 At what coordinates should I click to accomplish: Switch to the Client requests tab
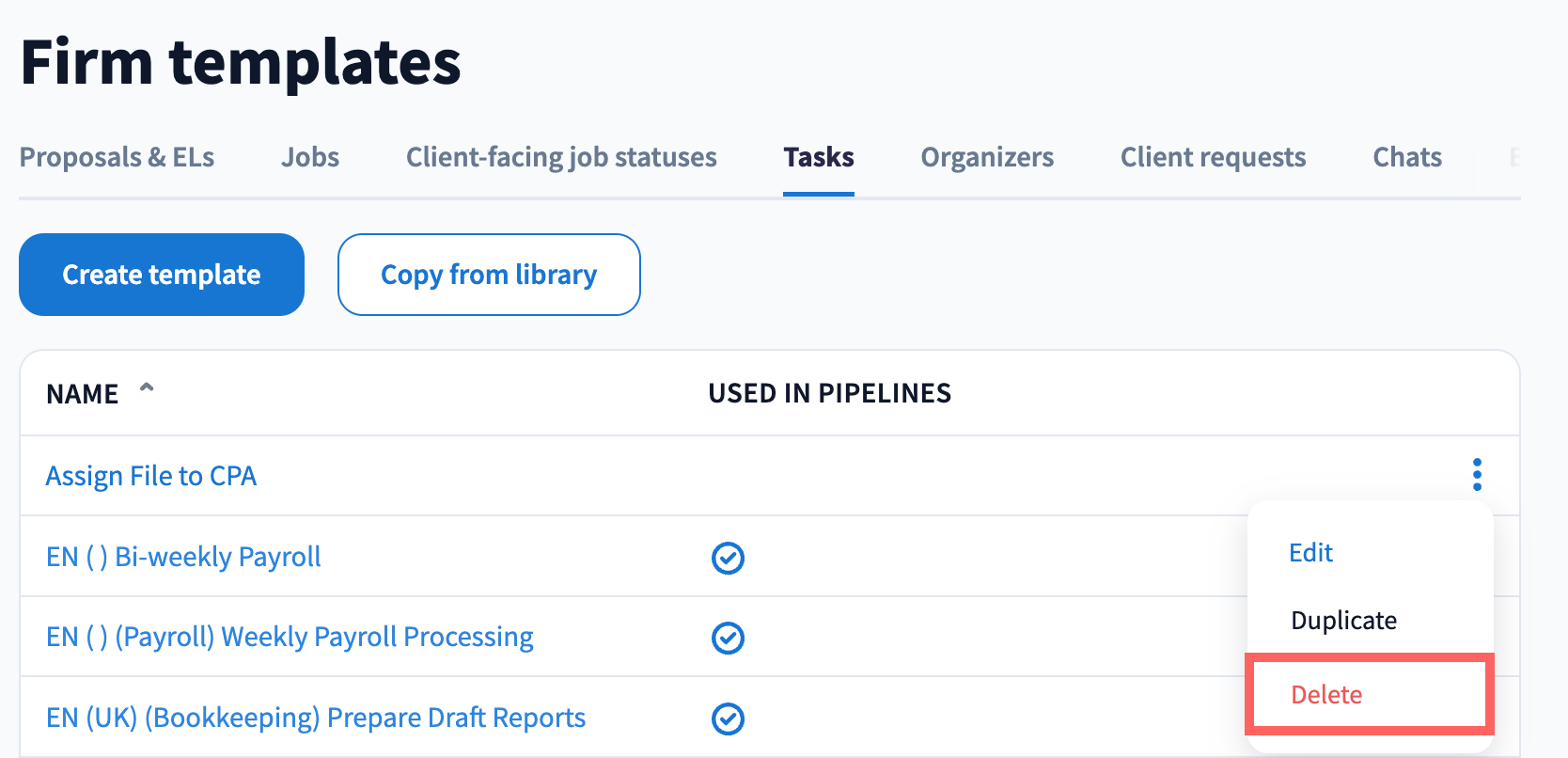(1213, 157)
